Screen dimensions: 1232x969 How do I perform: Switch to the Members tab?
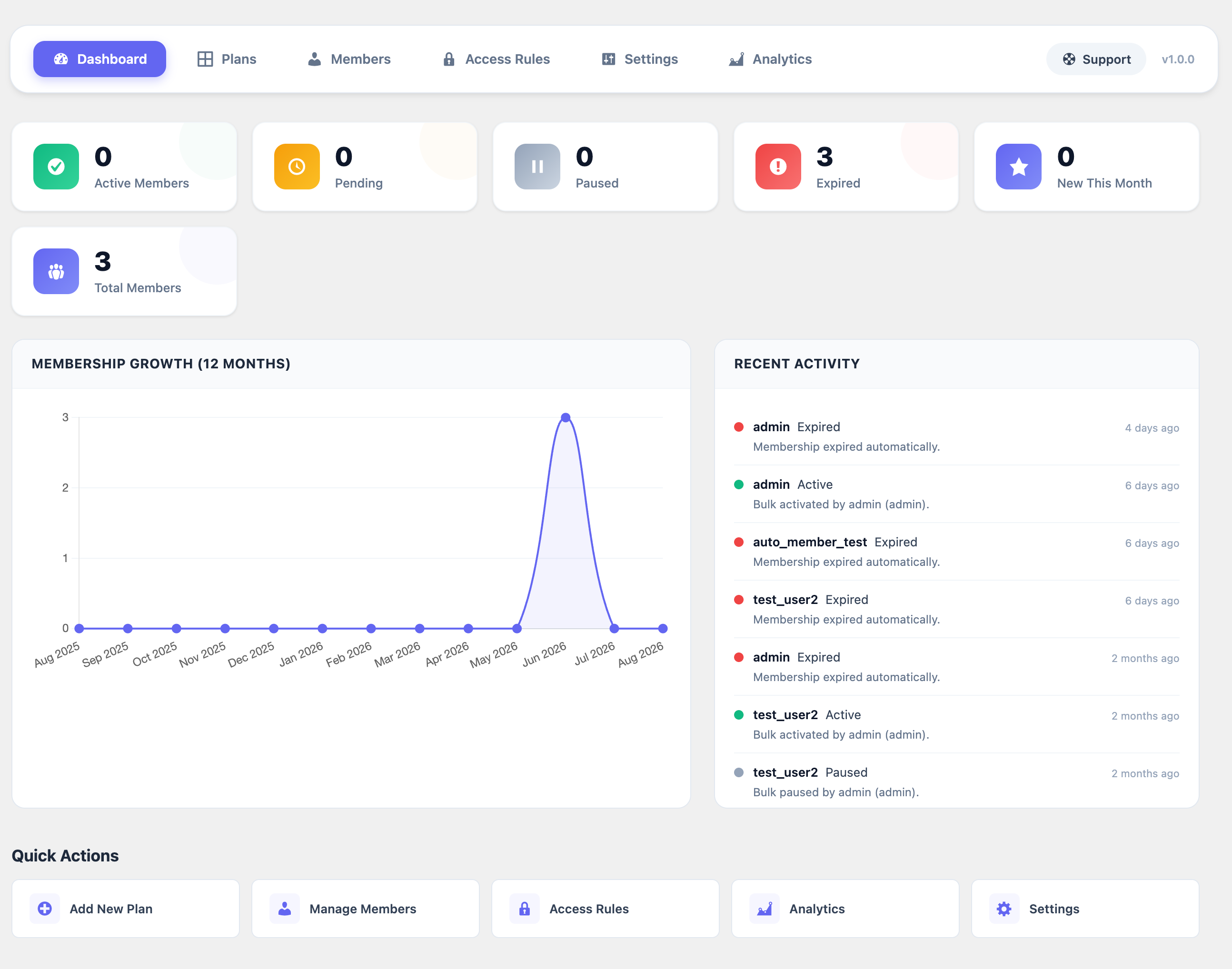(x=348, y=59)
